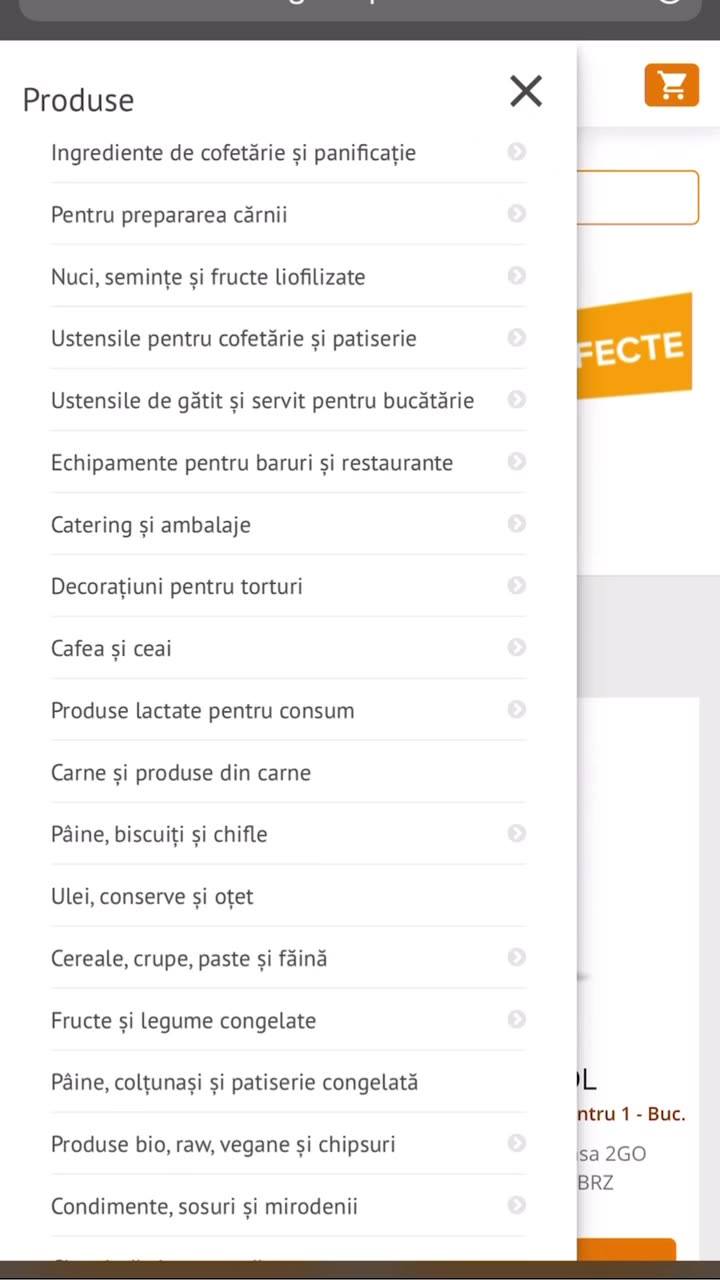Expand arrow beside Ingrediente de cofetărie și panificație

tap(516, 152)
